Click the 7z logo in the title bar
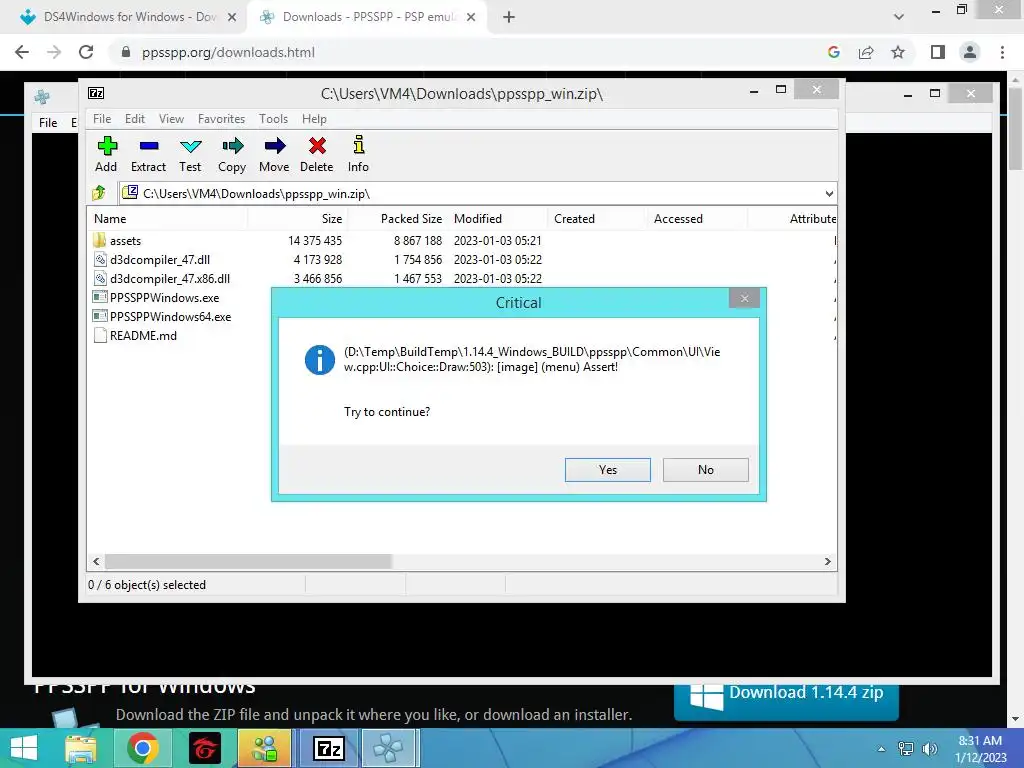 (96, 93)
